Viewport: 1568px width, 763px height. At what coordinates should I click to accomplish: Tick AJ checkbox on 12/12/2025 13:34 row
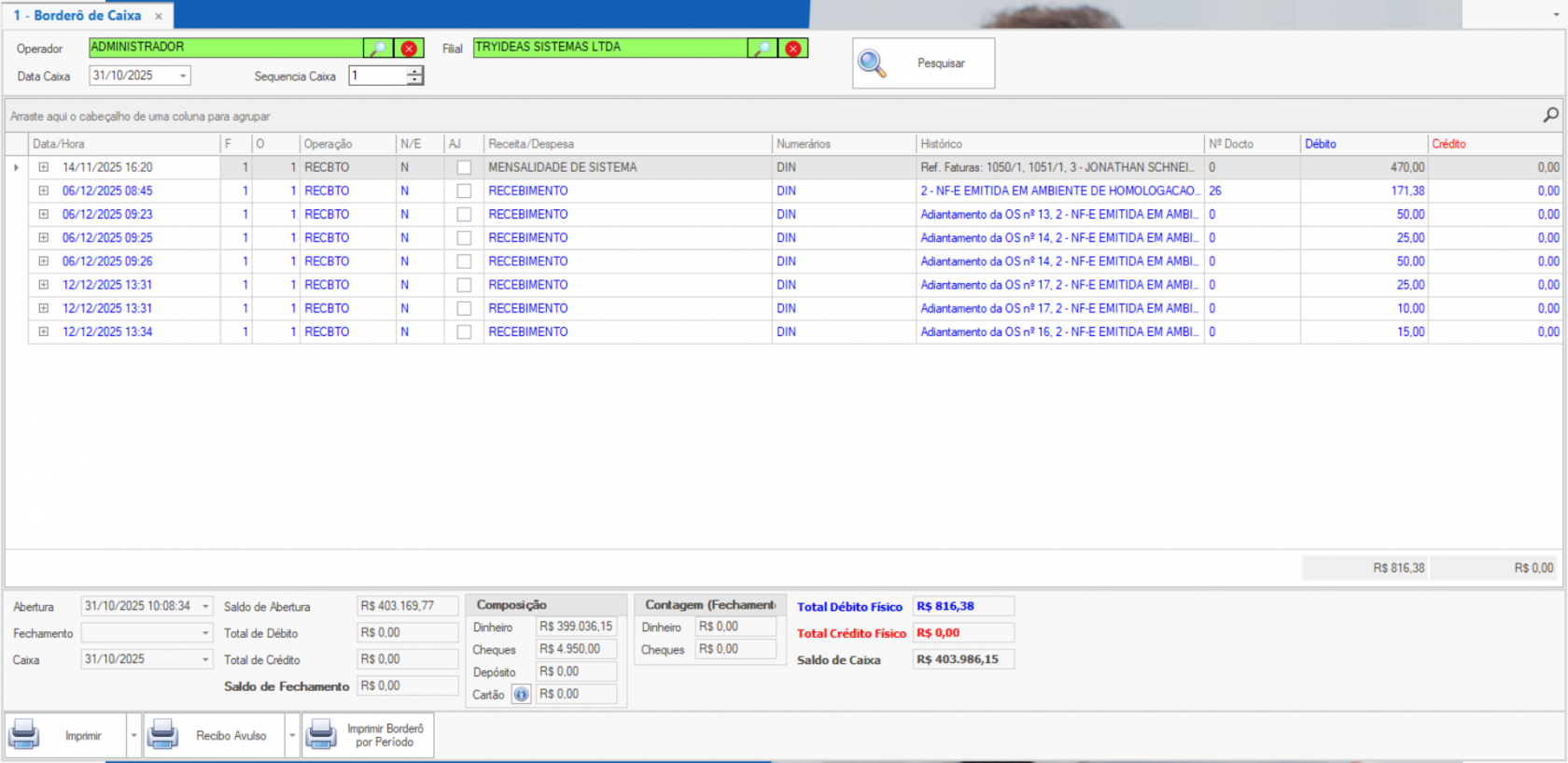coord(464,332)
